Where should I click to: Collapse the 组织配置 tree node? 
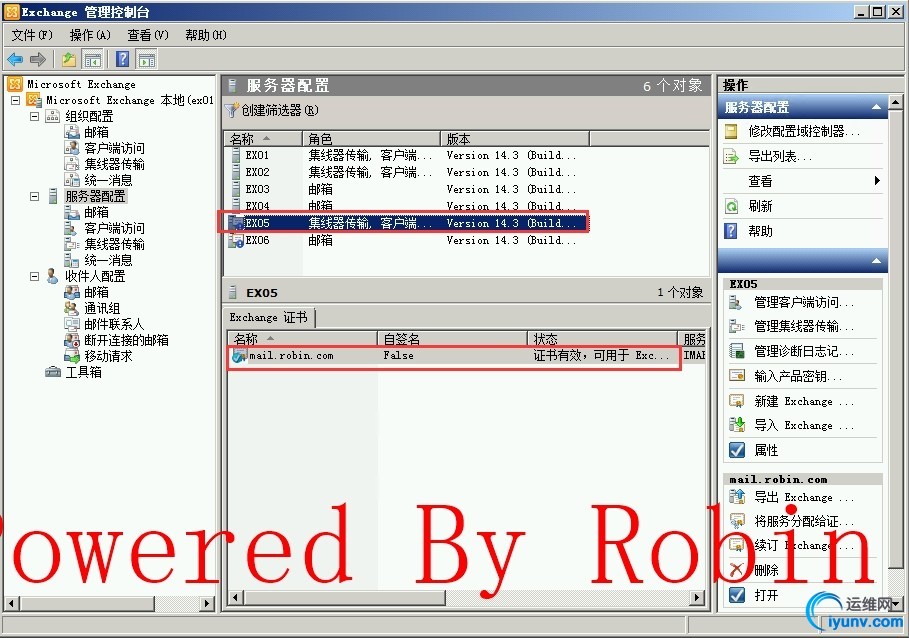tap(34, 116)
